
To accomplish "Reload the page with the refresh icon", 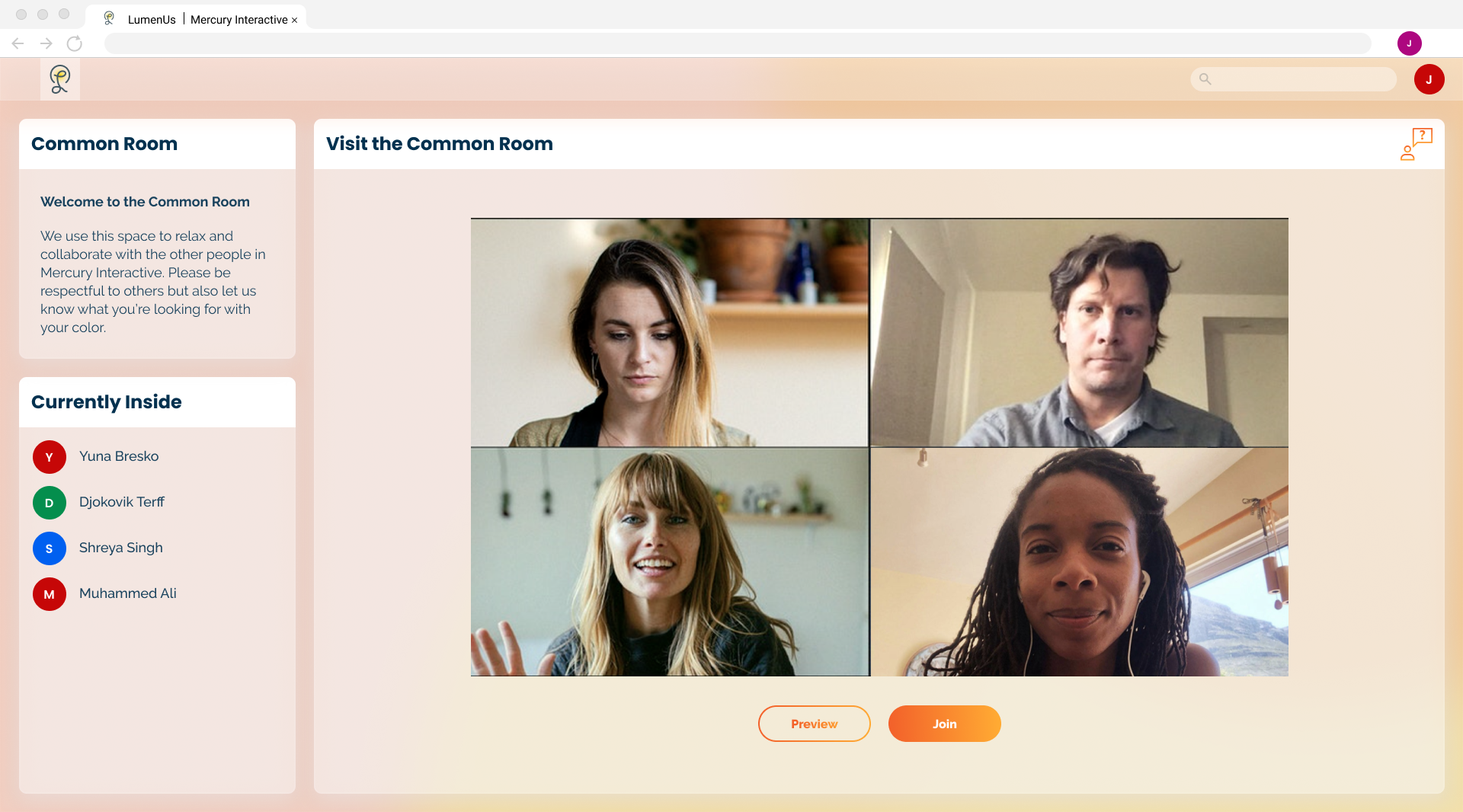I will pyautogui.click(x=75, y=43).
